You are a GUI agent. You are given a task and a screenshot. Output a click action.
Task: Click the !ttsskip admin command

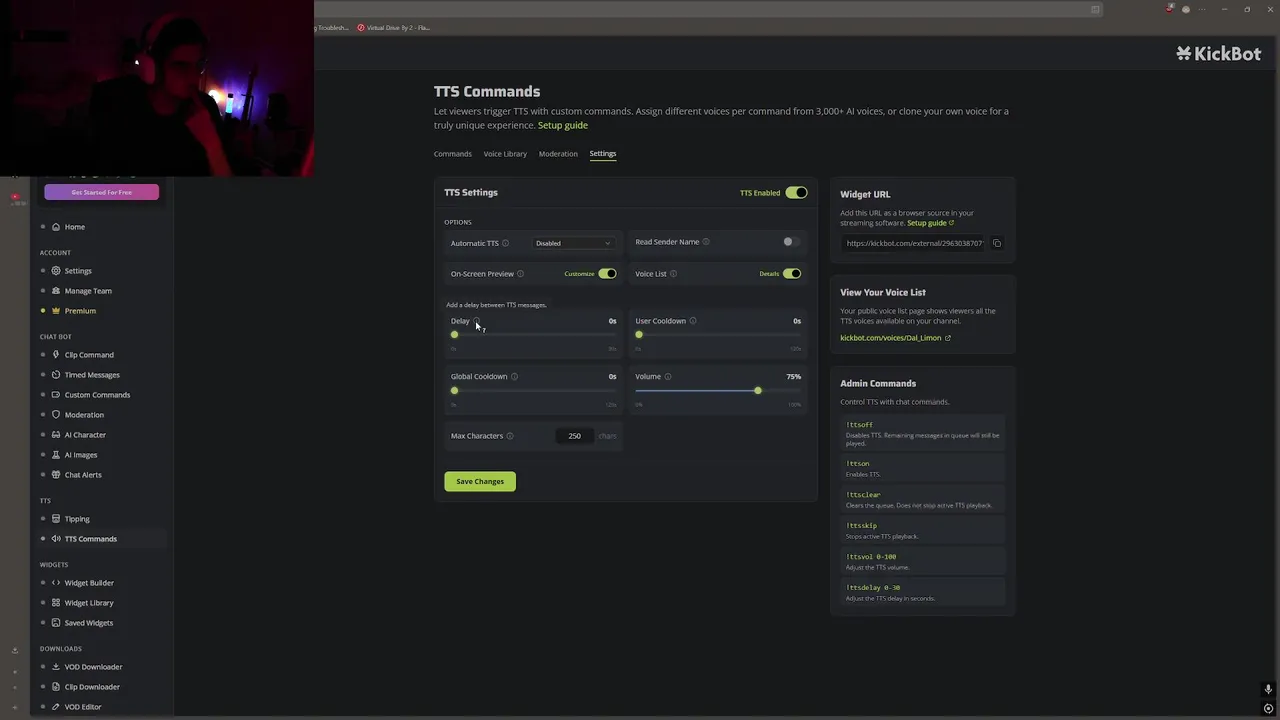click(922, 531)
